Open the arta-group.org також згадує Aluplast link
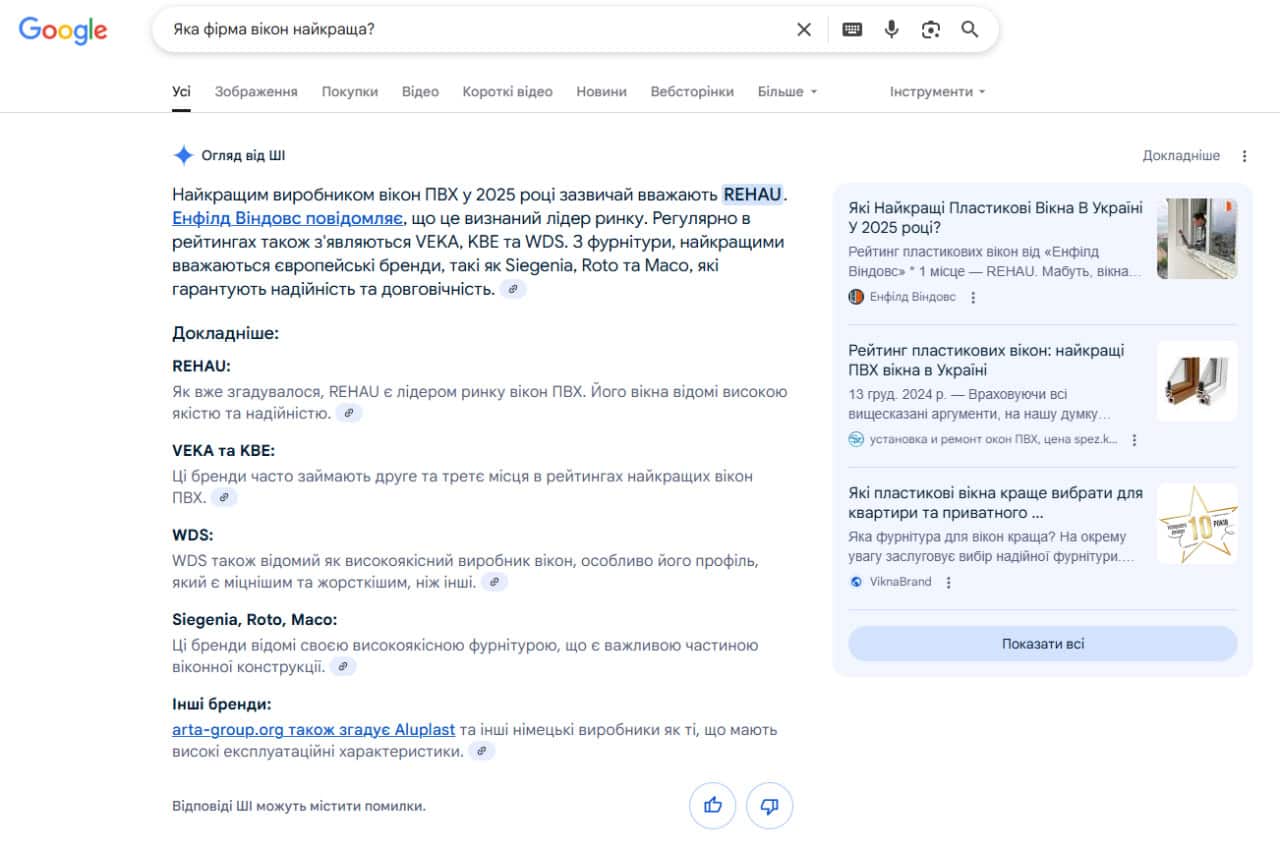The width and height of the screenshot is (1280, 849). [x=313, y=730]
